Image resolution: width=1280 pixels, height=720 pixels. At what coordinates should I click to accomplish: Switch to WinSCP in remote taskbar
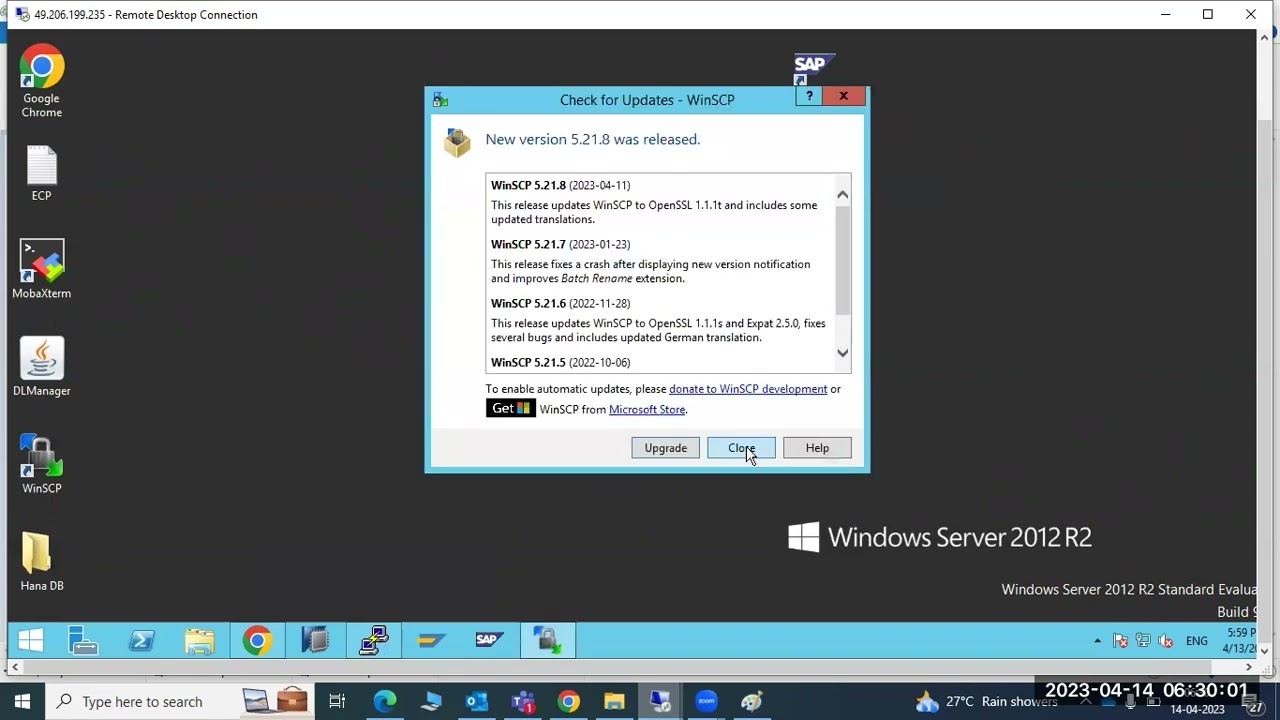[548, 641]
